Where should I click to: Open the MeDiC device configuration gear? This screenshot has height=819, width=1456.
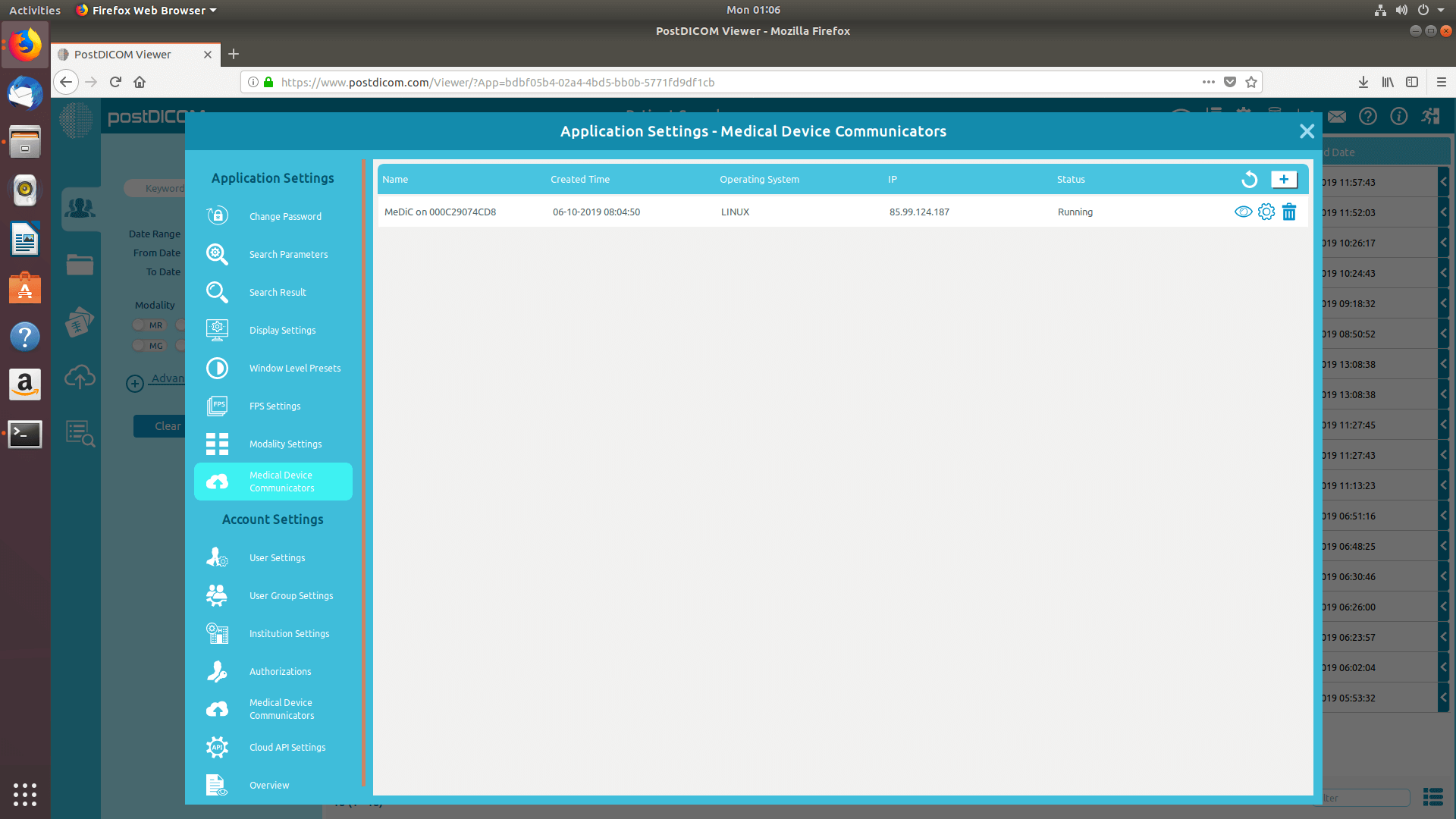[1266, 212]
